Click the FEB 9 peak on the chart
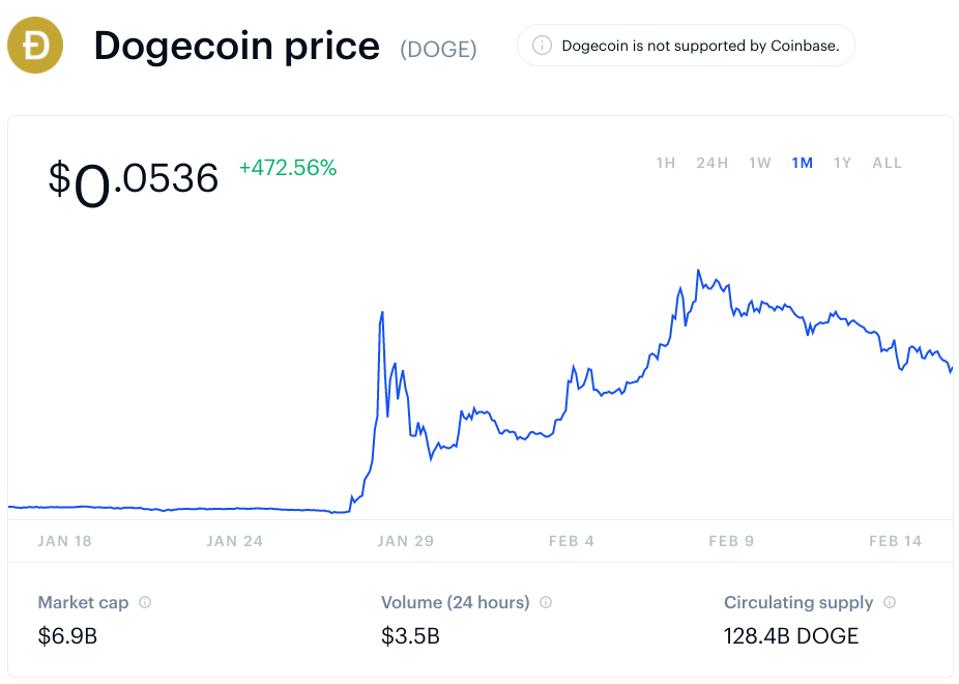 [700, 270]
